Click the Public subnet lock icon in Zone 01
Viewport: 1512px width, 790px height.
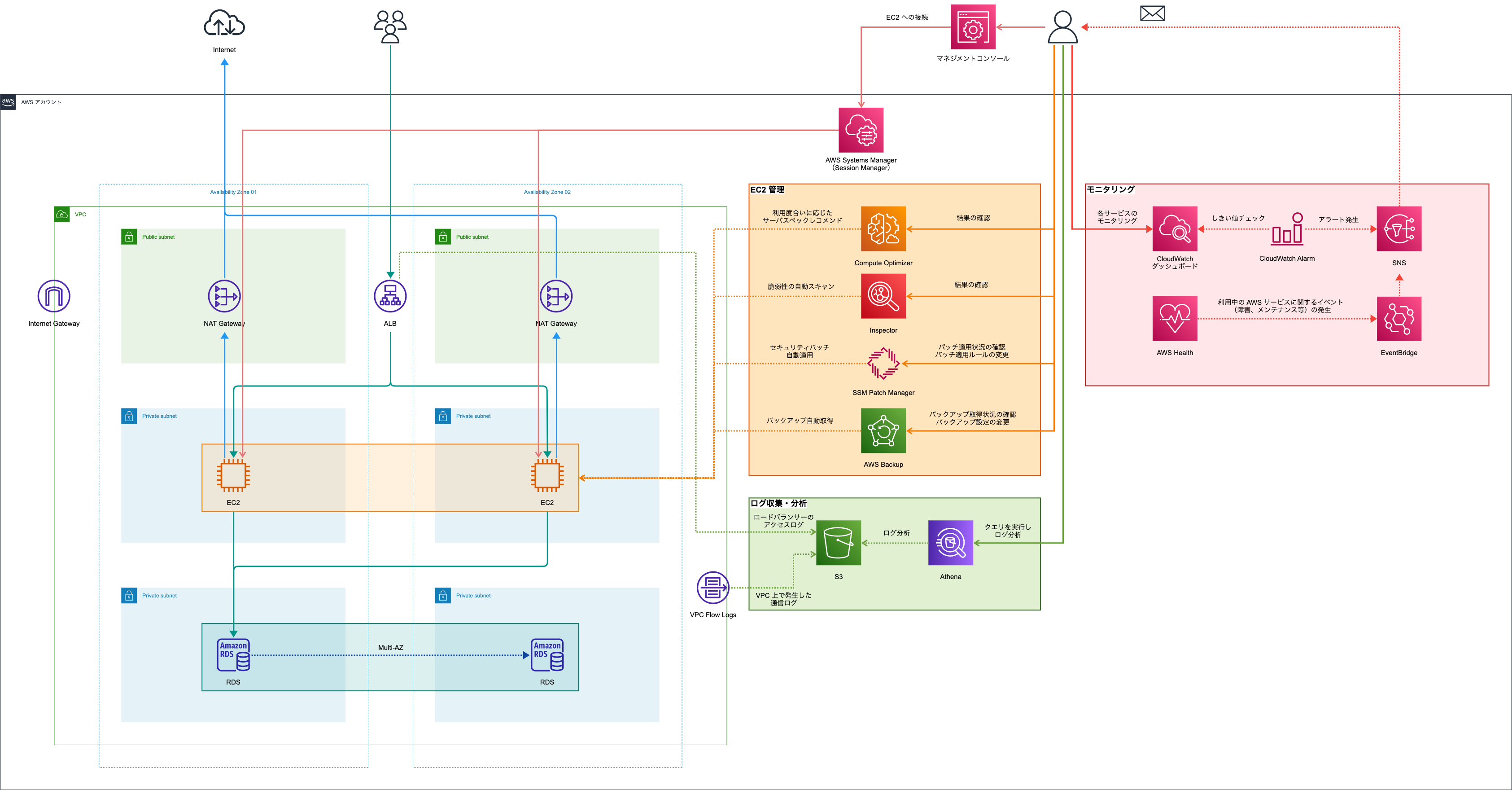pyautogui.click(x=129, y=237)
